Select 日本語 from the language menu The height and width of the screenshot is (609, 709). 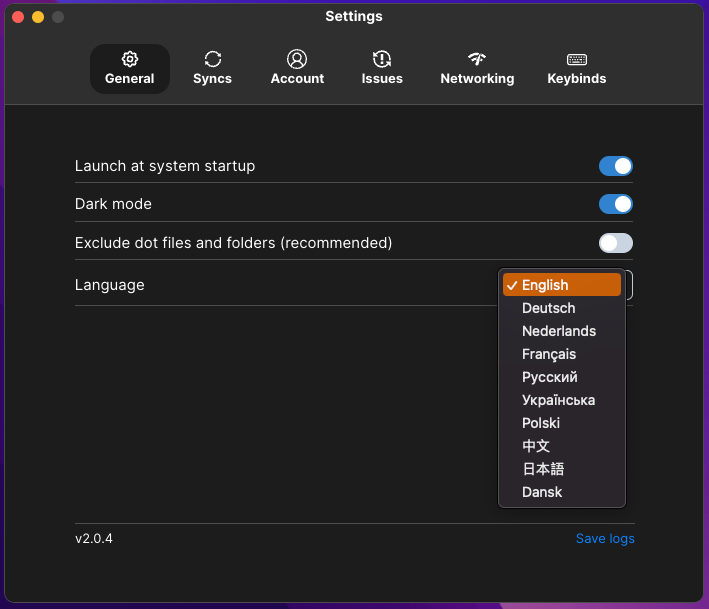point(562,469)
